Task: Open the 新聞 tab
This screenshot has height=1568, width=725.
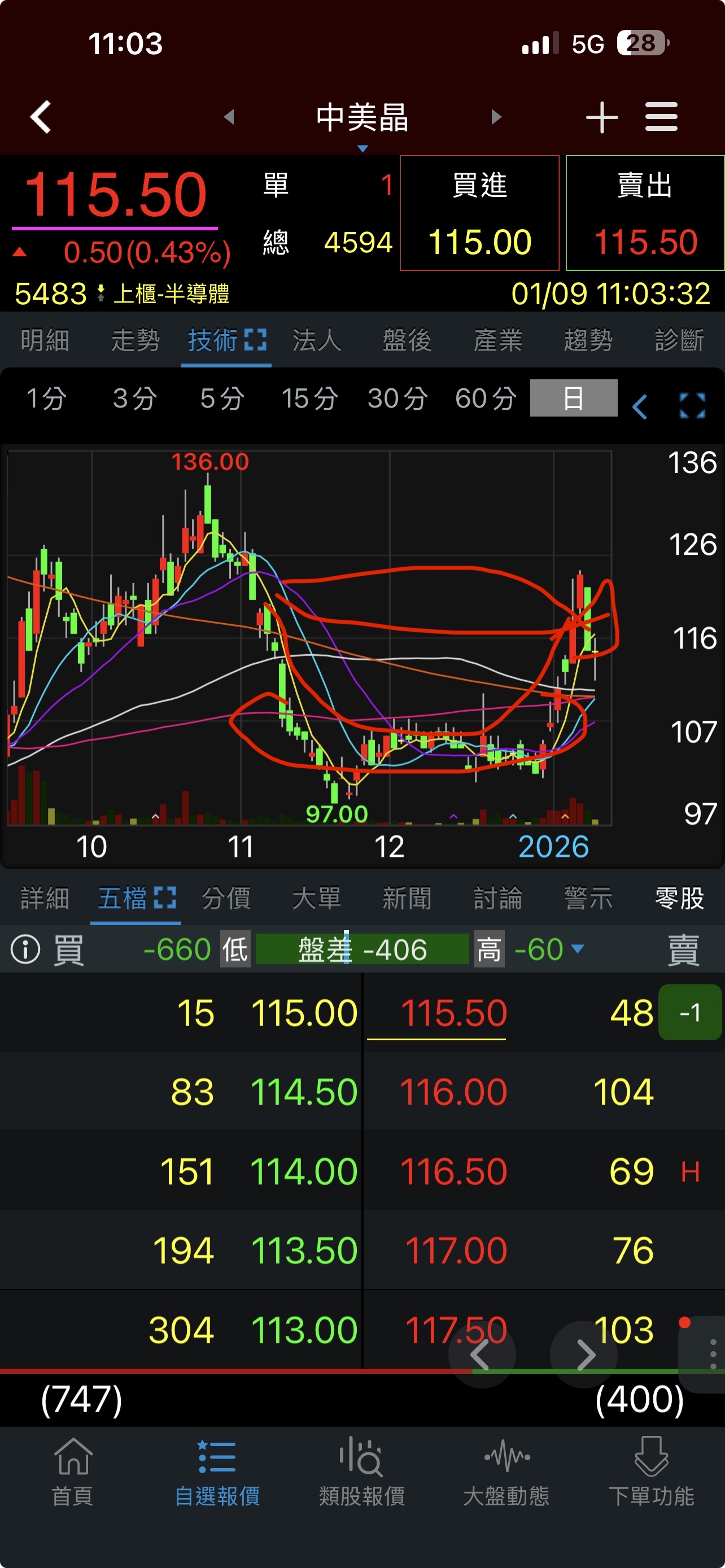Action: pos(407,898)
